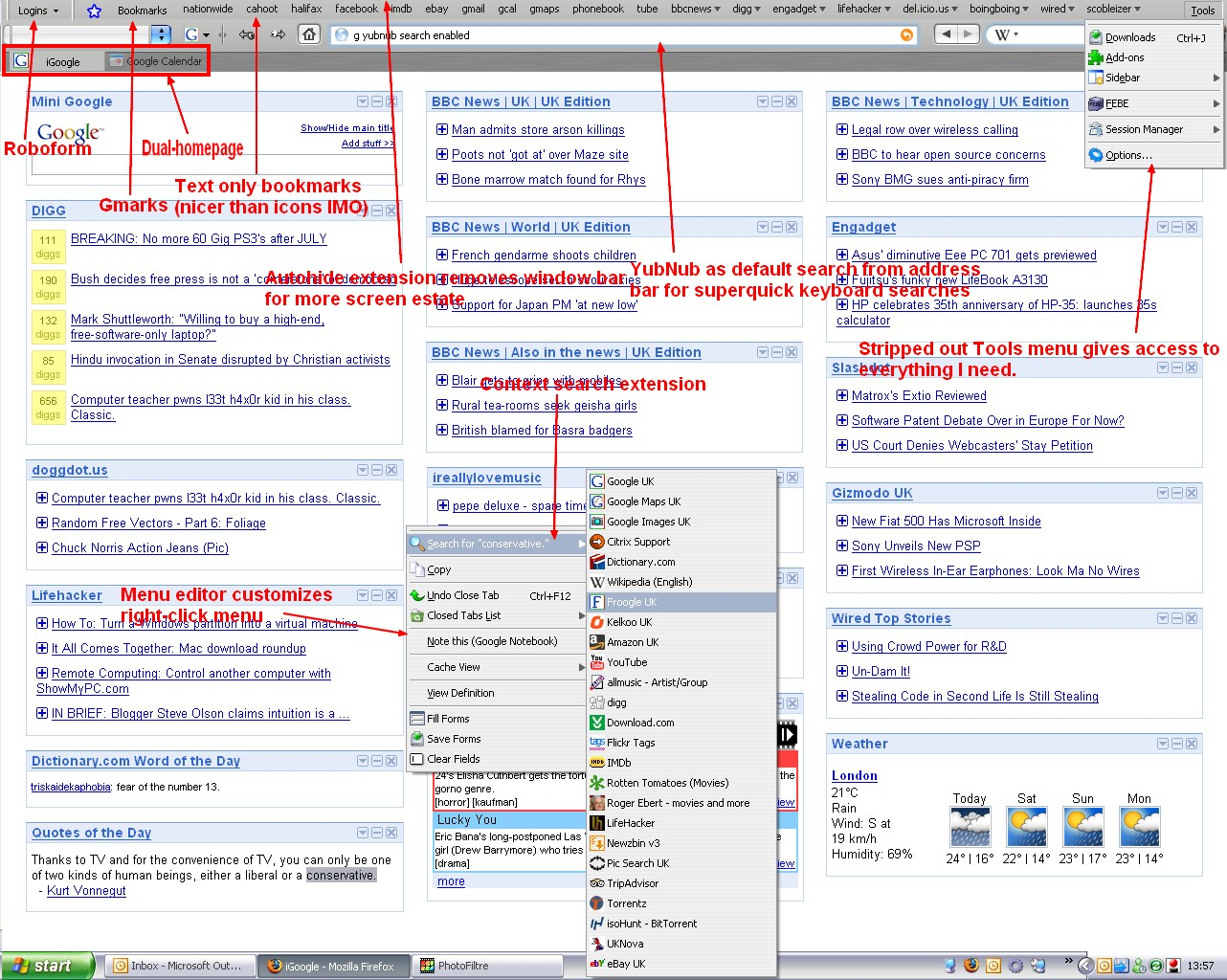The height and width of the screenshot is (980, 1227).
Task: Click the 111 diggs count badge
Action: coord(48,247)
